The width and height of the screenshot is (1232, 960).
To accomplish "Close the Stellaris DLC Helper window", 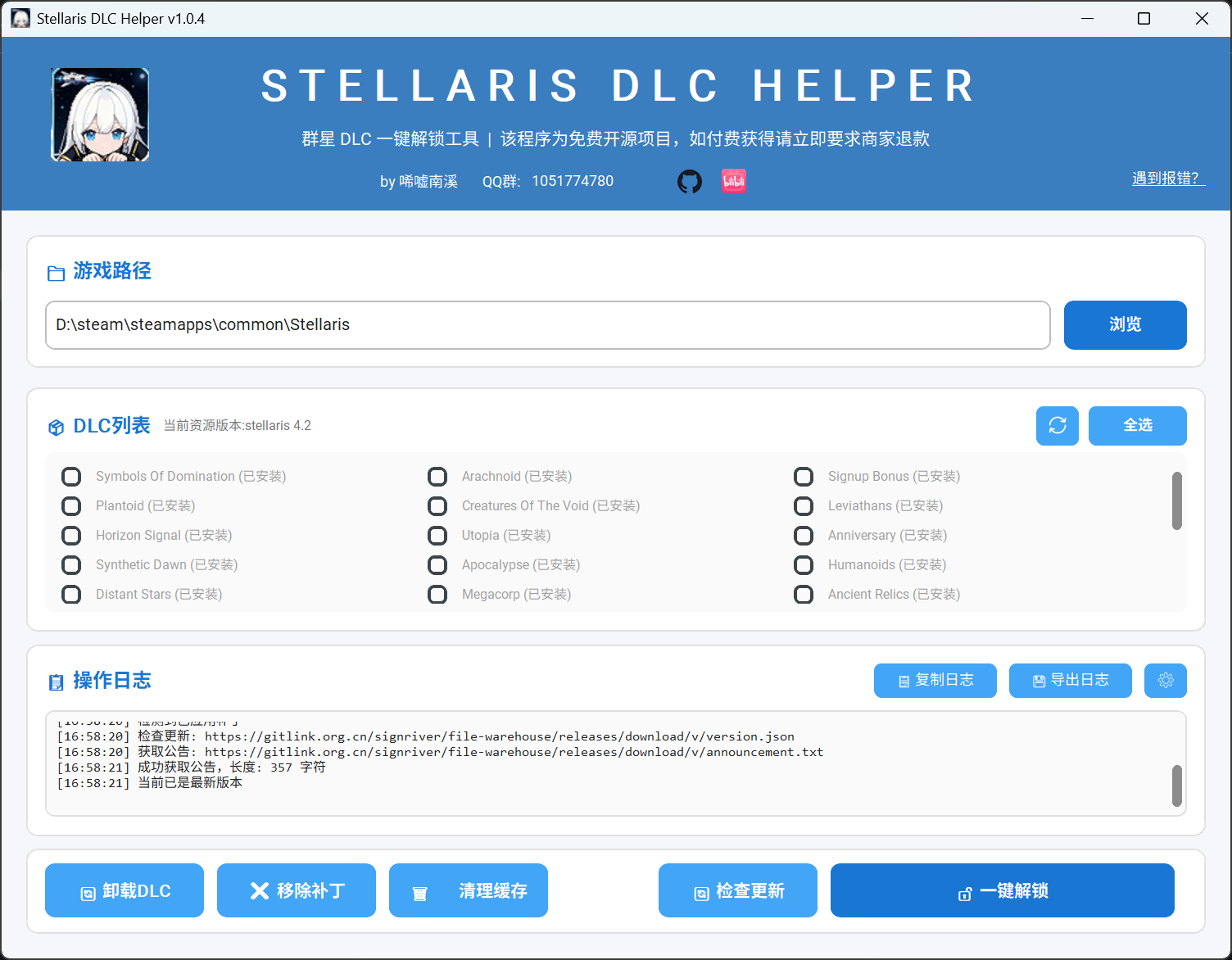I will tap(1202, 18).
